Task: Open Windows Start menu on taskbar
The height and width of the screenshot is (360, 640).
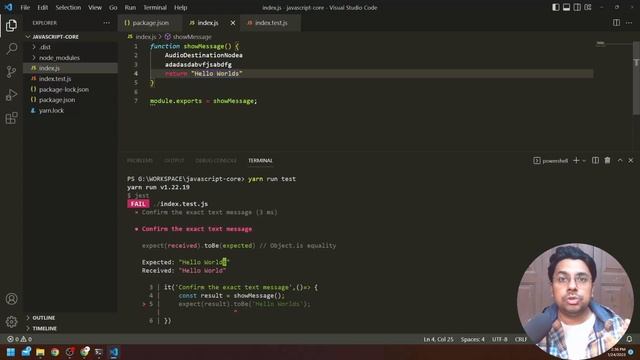Action: click(11, 352)
